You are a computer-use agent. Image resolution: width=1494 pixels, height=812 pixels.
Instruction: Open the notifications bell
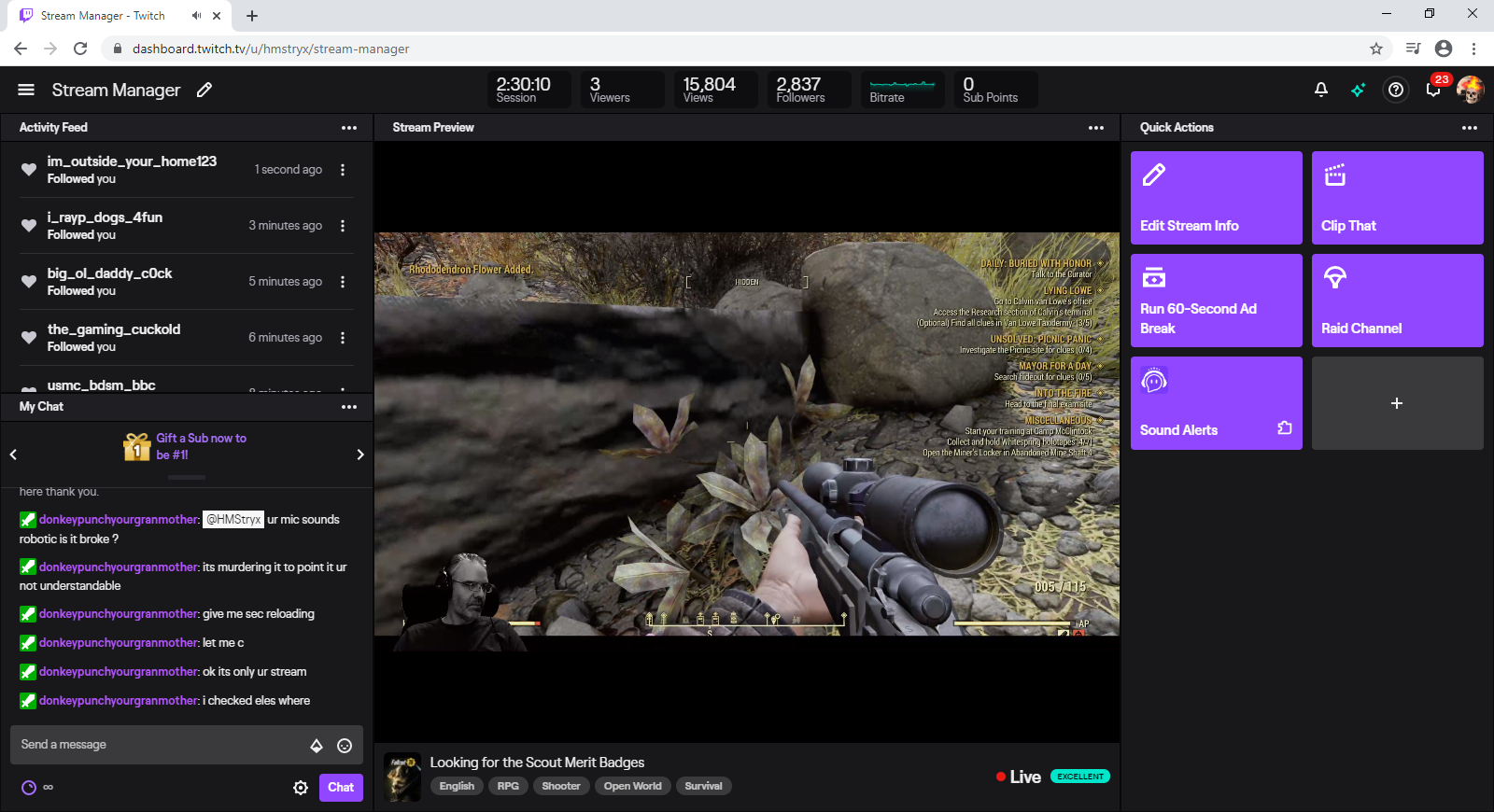(1321, 90)
